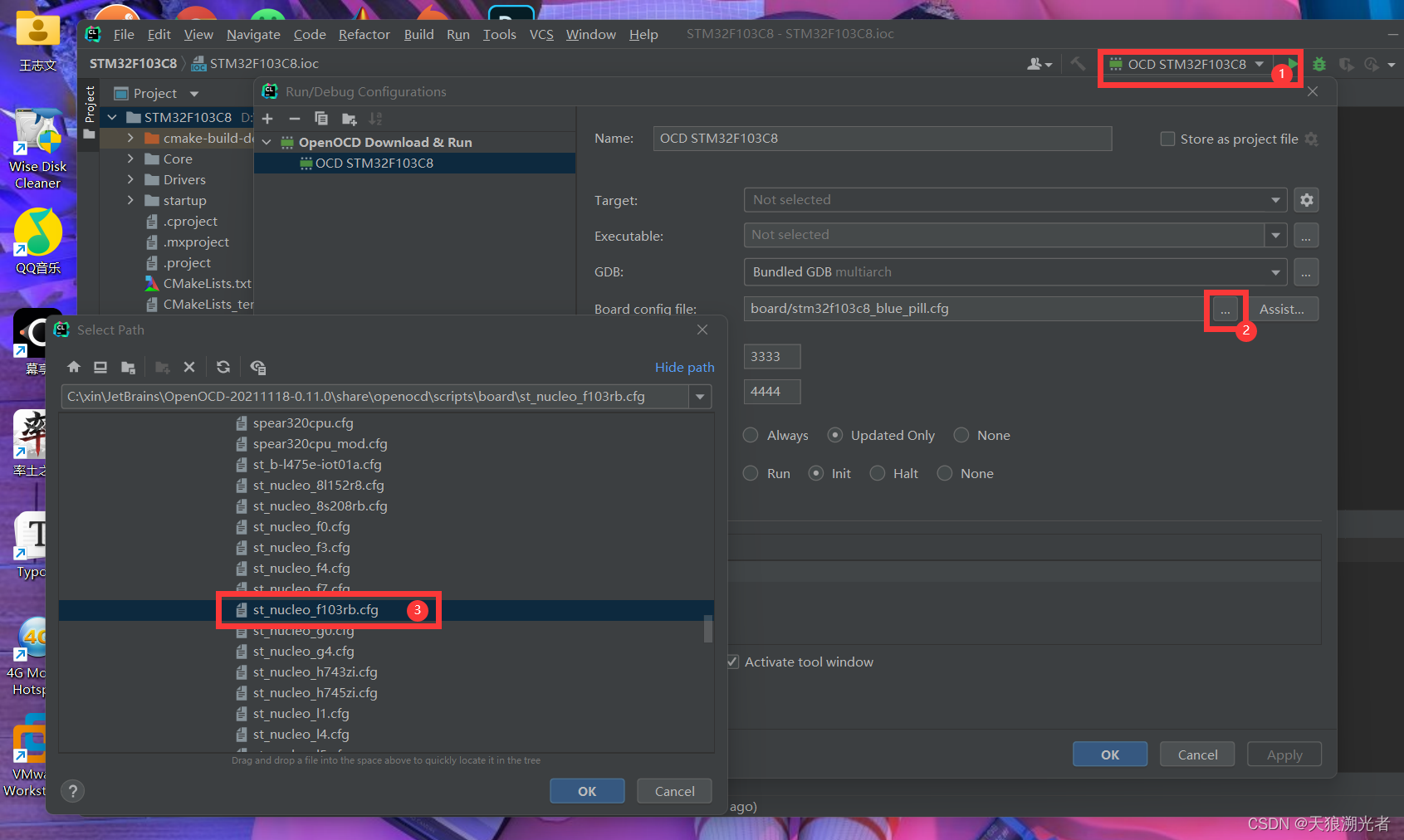Click Cancel in Select Path dialog

[674, 791]
